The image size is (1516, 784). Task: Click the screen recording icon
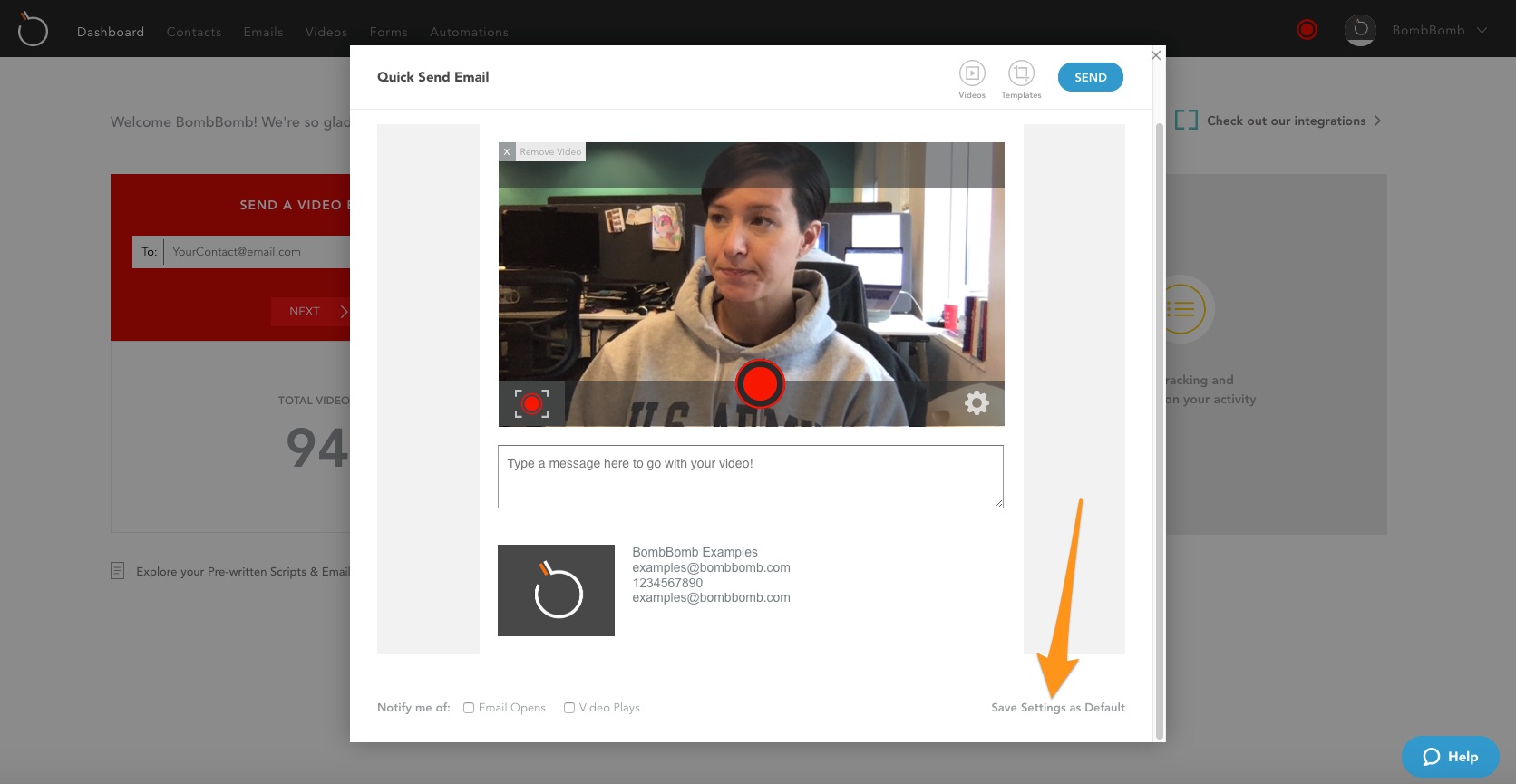pos(531,403)
